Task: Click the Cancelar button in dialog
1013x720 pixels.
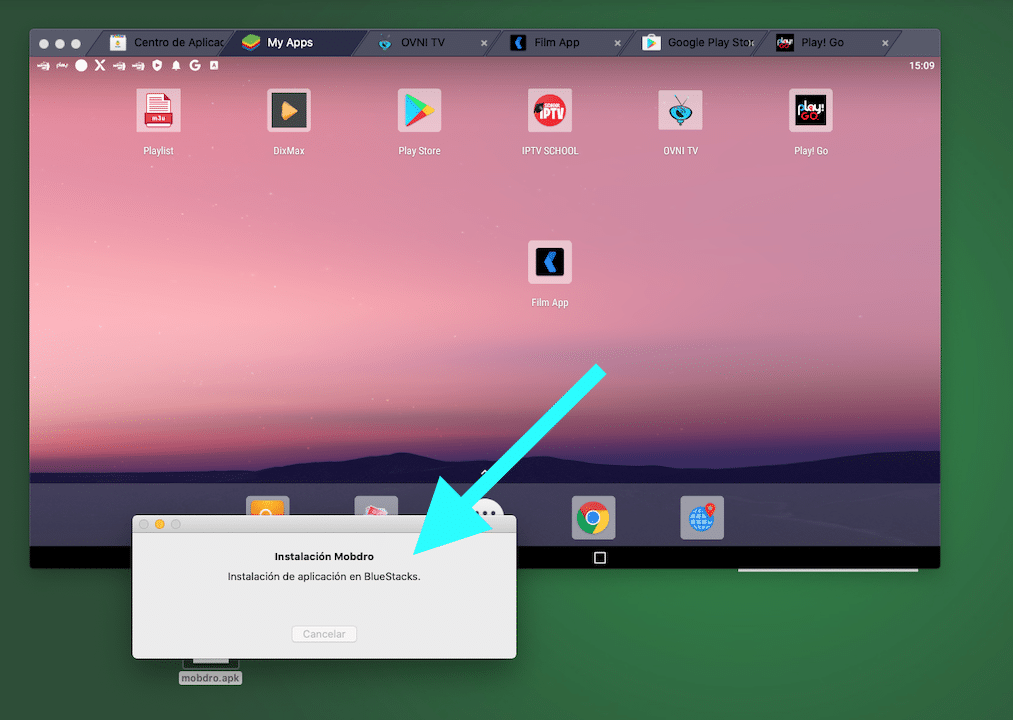Action: click(324, 634)
